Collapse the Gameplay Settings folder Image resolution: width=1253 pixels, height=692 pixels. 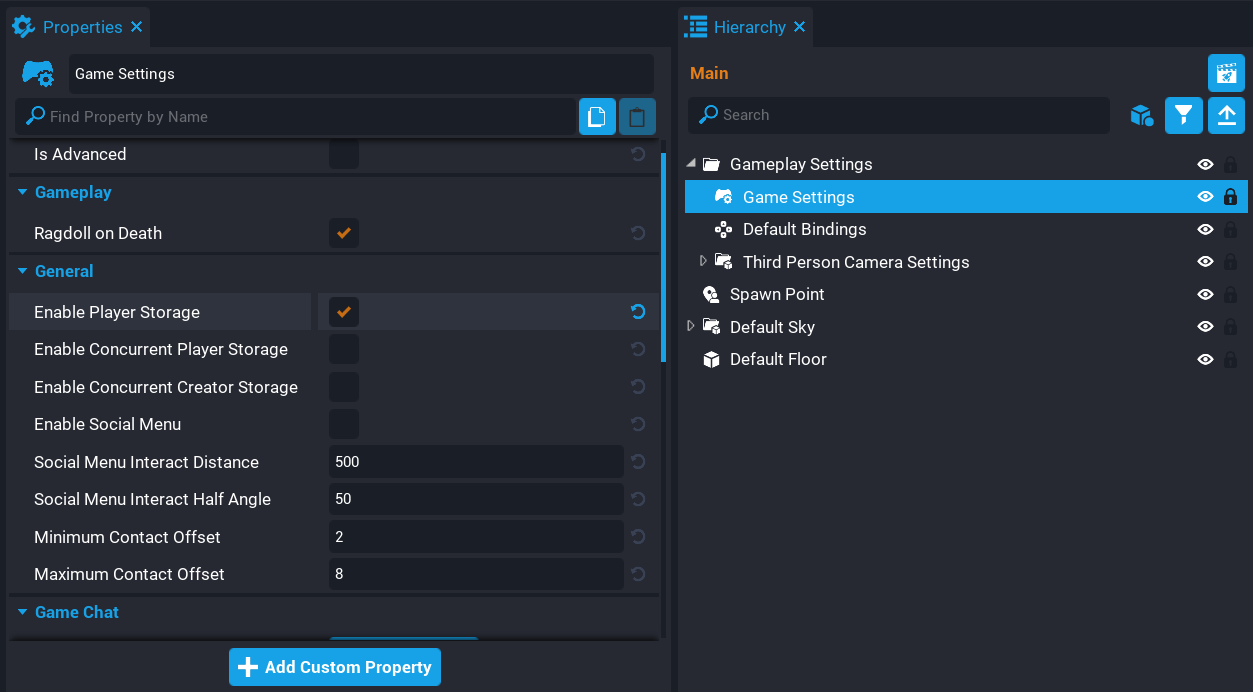691,164
